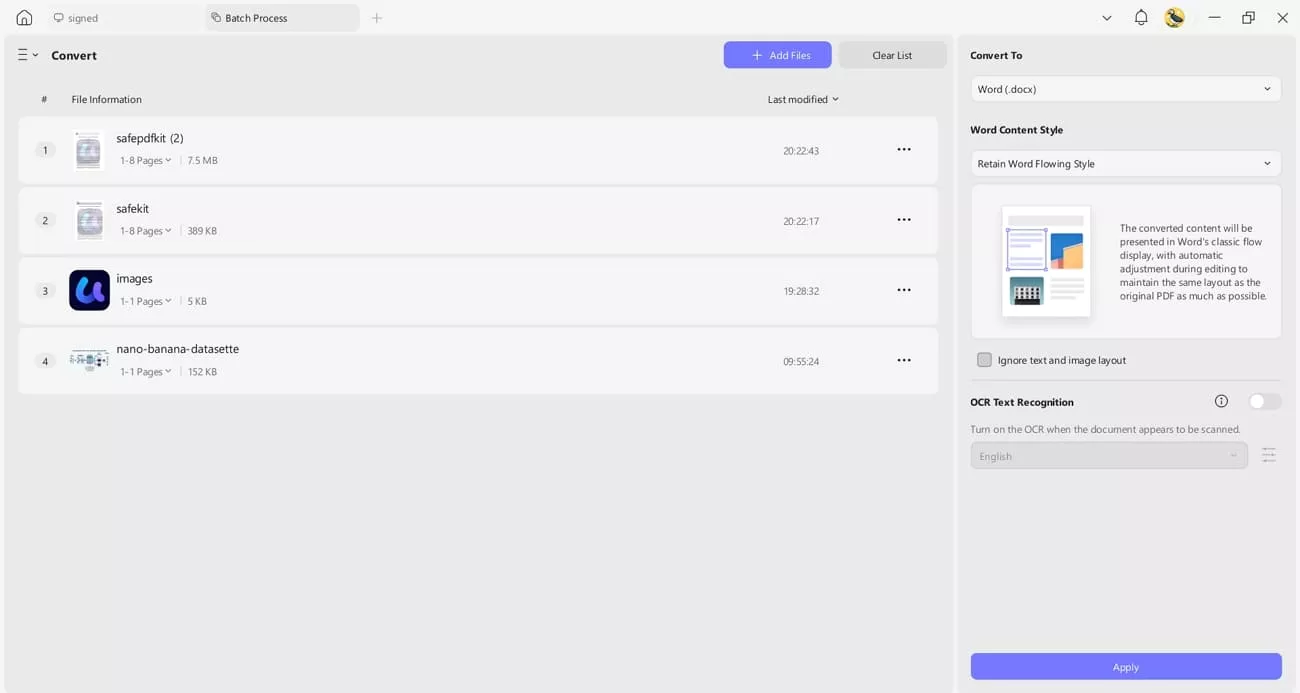The width and height of the screenshot is (1300, 693).
Task: Switch to the signed tab
Action: click(x=83, y=18)
